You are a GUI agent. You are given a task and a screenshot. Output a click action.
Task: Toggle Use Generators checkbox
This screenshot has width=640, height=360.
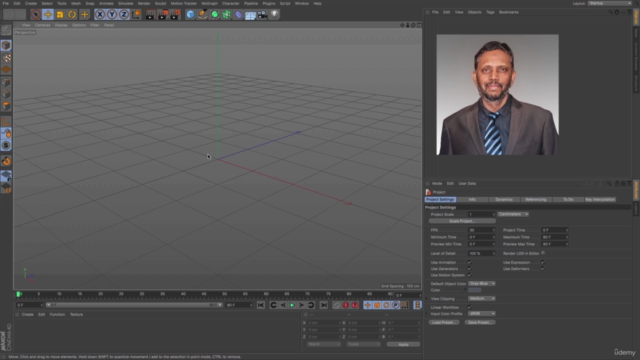coord(469,269)
